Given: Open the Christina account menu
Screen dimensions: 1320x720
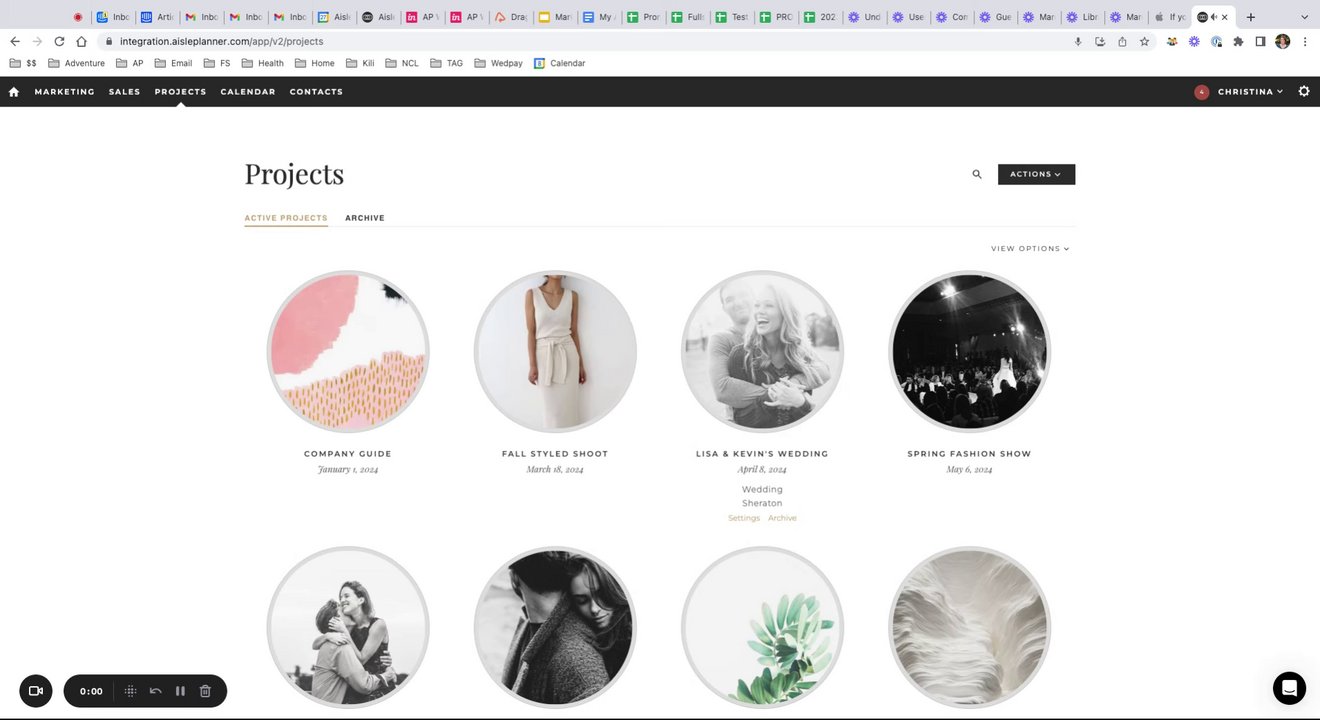Looking at the screenshot, I should (x=1250, y=92).
